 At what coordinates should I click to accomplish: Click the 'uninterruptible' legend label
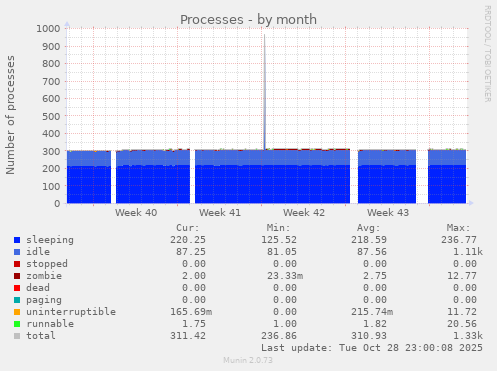coord(71,312)
